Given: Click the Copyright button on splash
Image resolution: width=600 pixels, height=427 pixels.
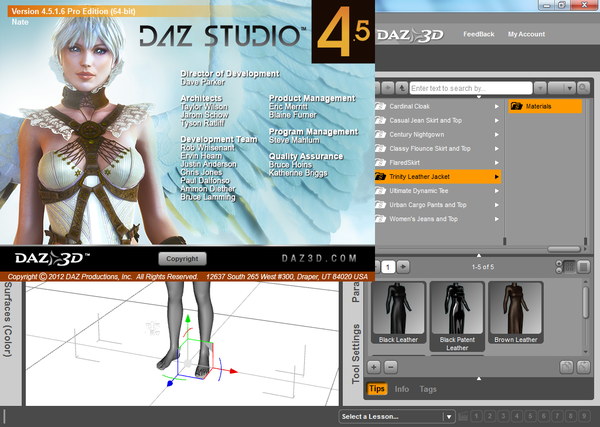Looking at the screenshot, I should [x=182, y=259].
